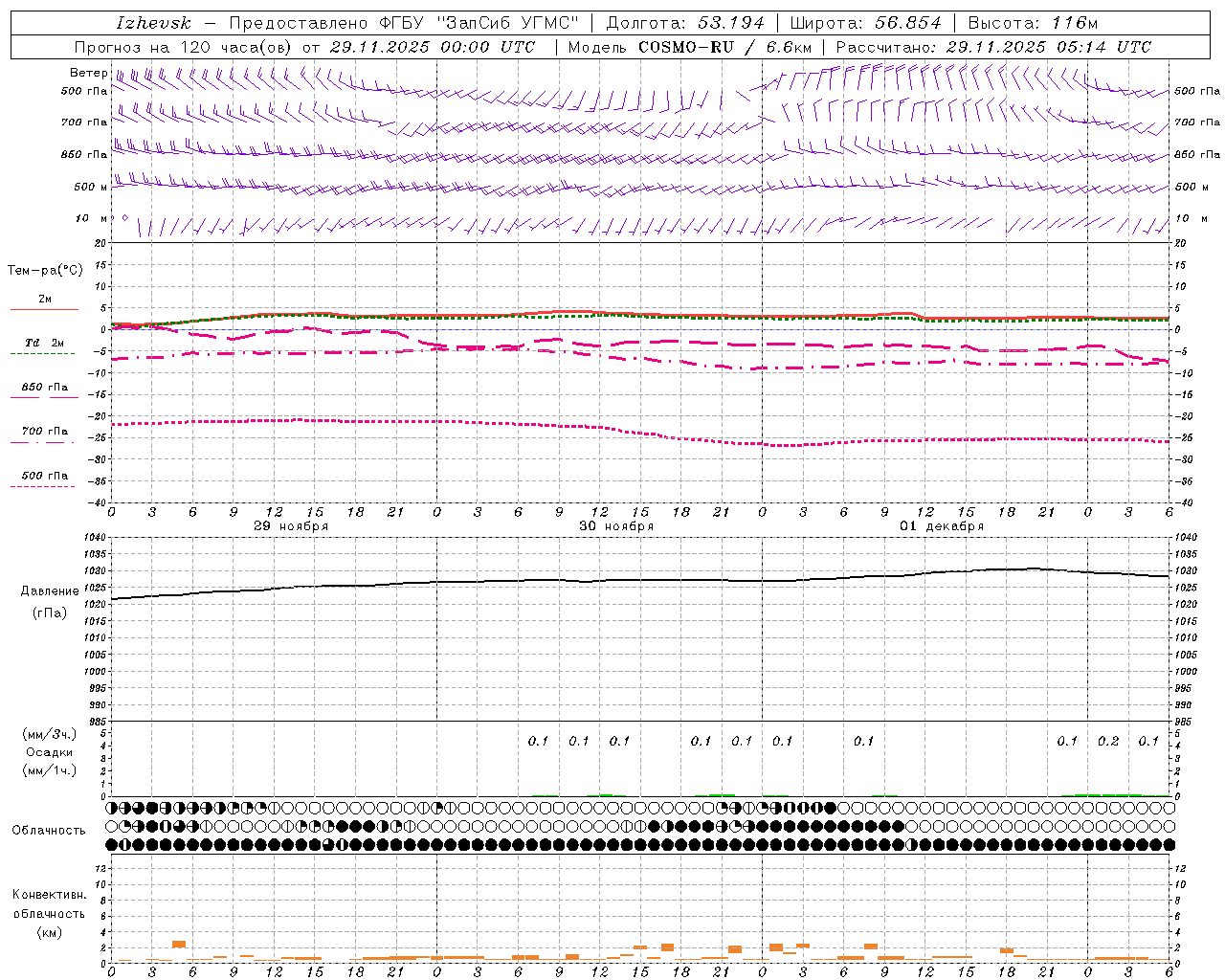This screenshot has height=980, width=1225.
Task: Click the 0.2 precipitation value
Action: point(1108,742)
